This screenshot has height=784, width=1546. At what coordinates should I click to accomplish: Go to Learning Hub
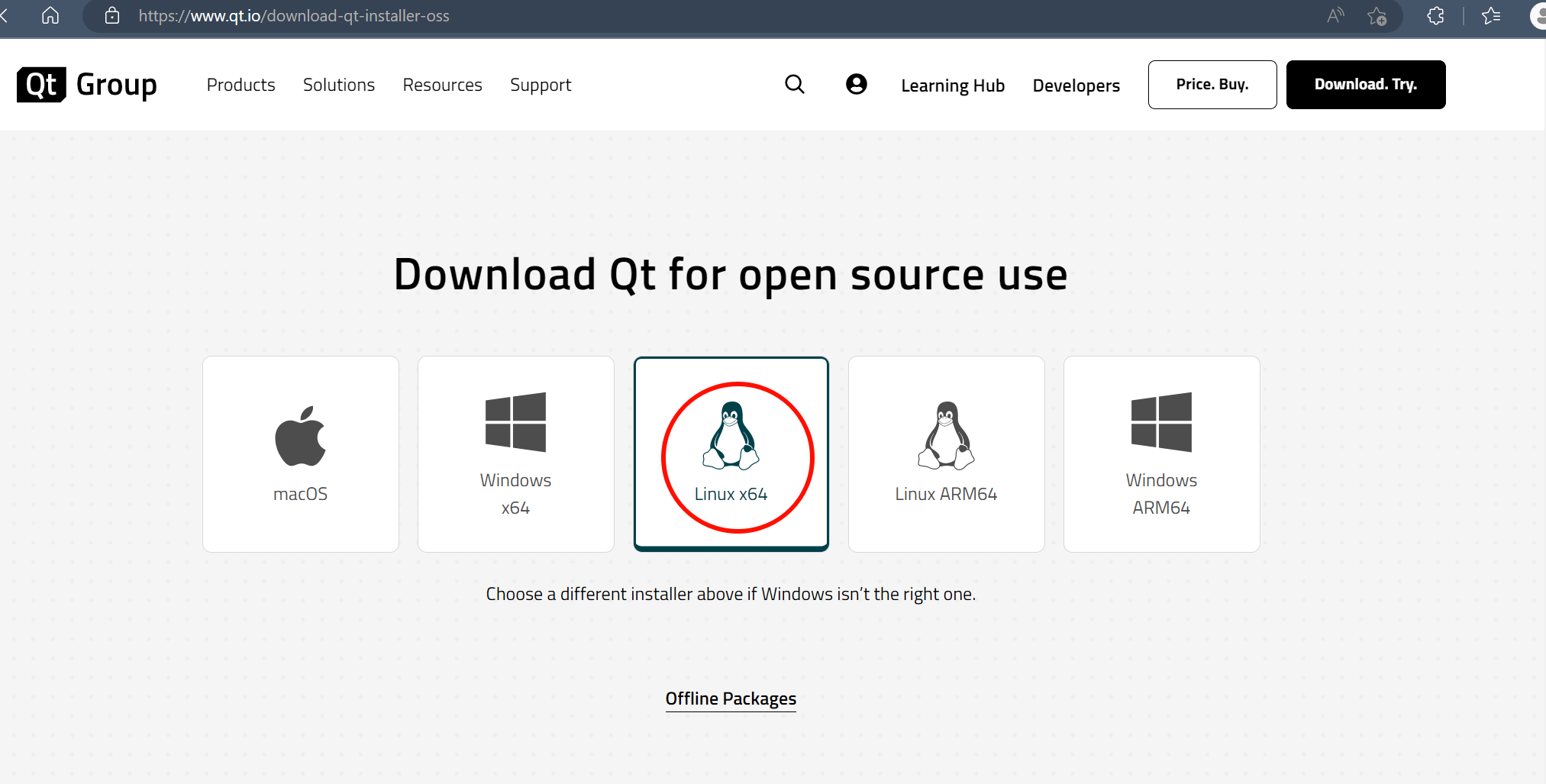point(953,85)
